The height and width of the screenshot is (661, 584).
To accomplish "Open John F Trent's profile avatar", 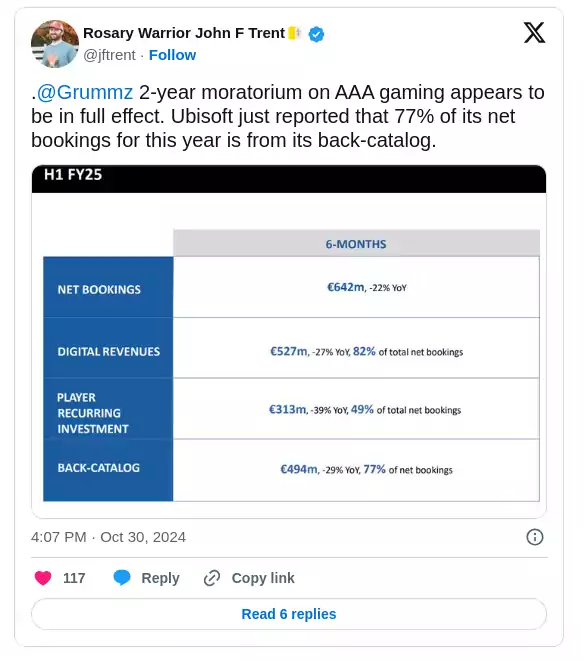I will tap(55, 43).
